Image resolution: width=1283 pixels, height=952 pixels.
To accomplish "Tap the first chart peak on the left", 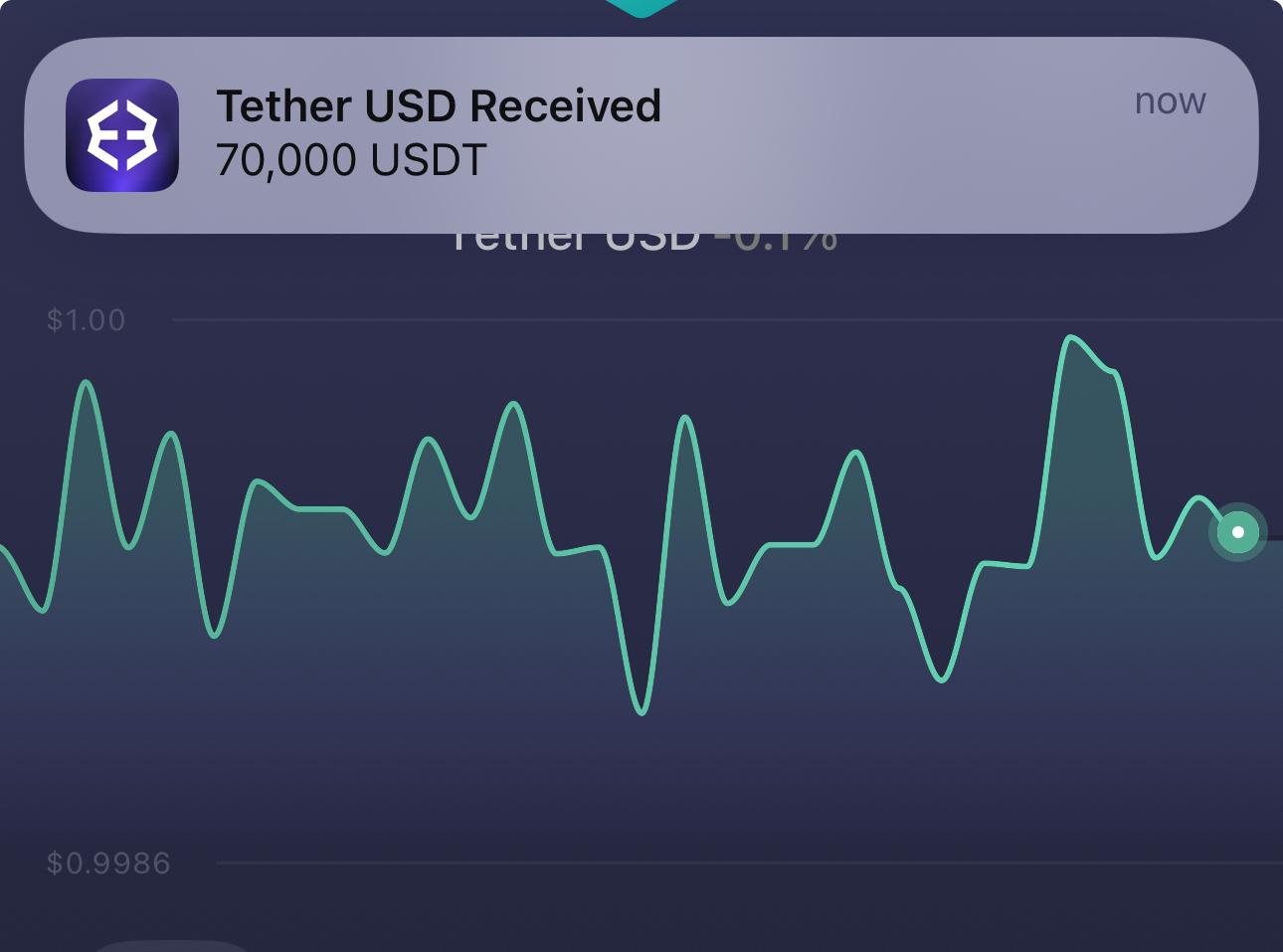I will [x=87, y=382].
